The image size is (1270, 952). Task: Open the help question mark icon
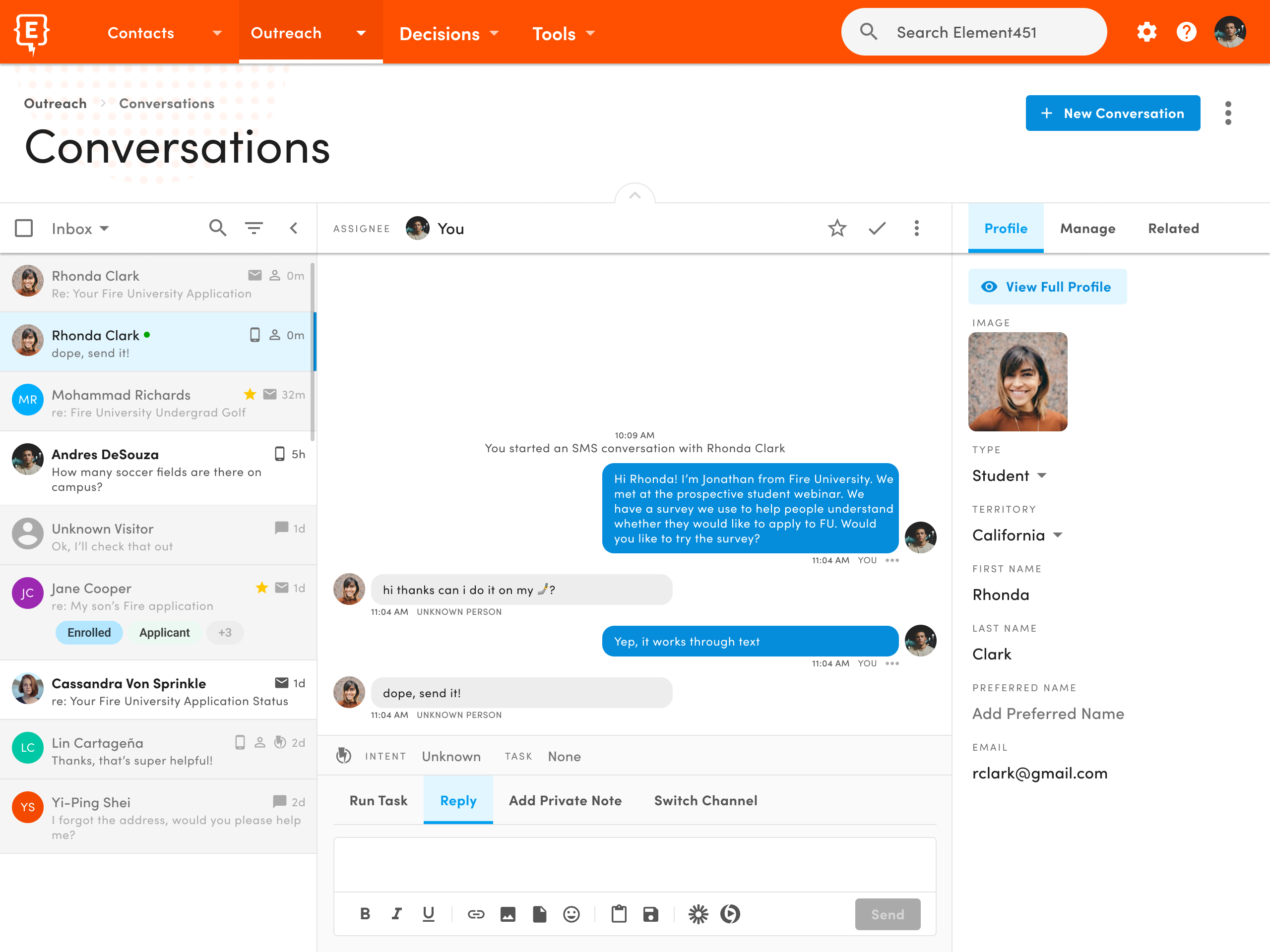coord(1186,32)
